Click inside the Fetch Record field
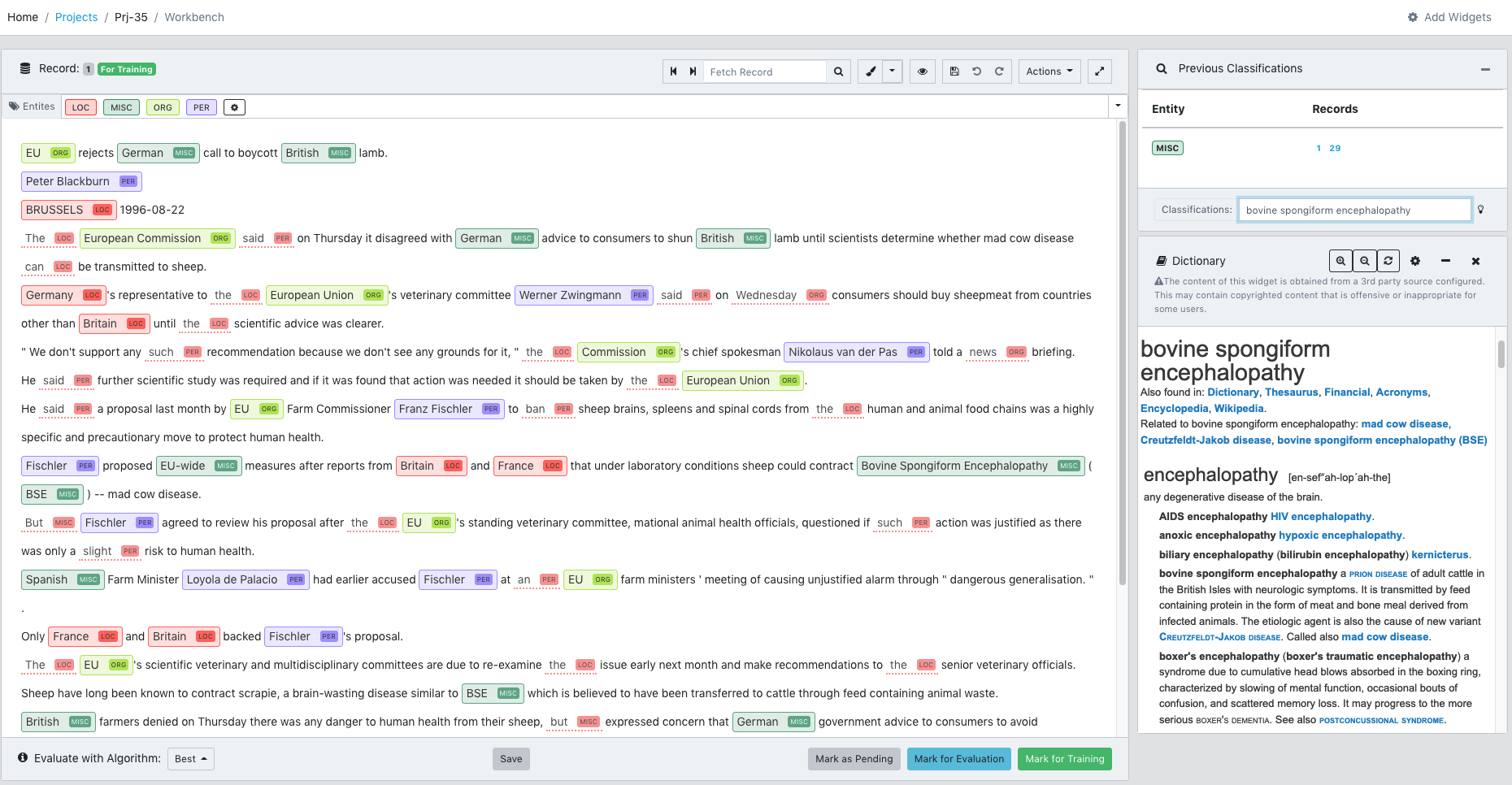The image size is (1512, 785). coord(764,71)
